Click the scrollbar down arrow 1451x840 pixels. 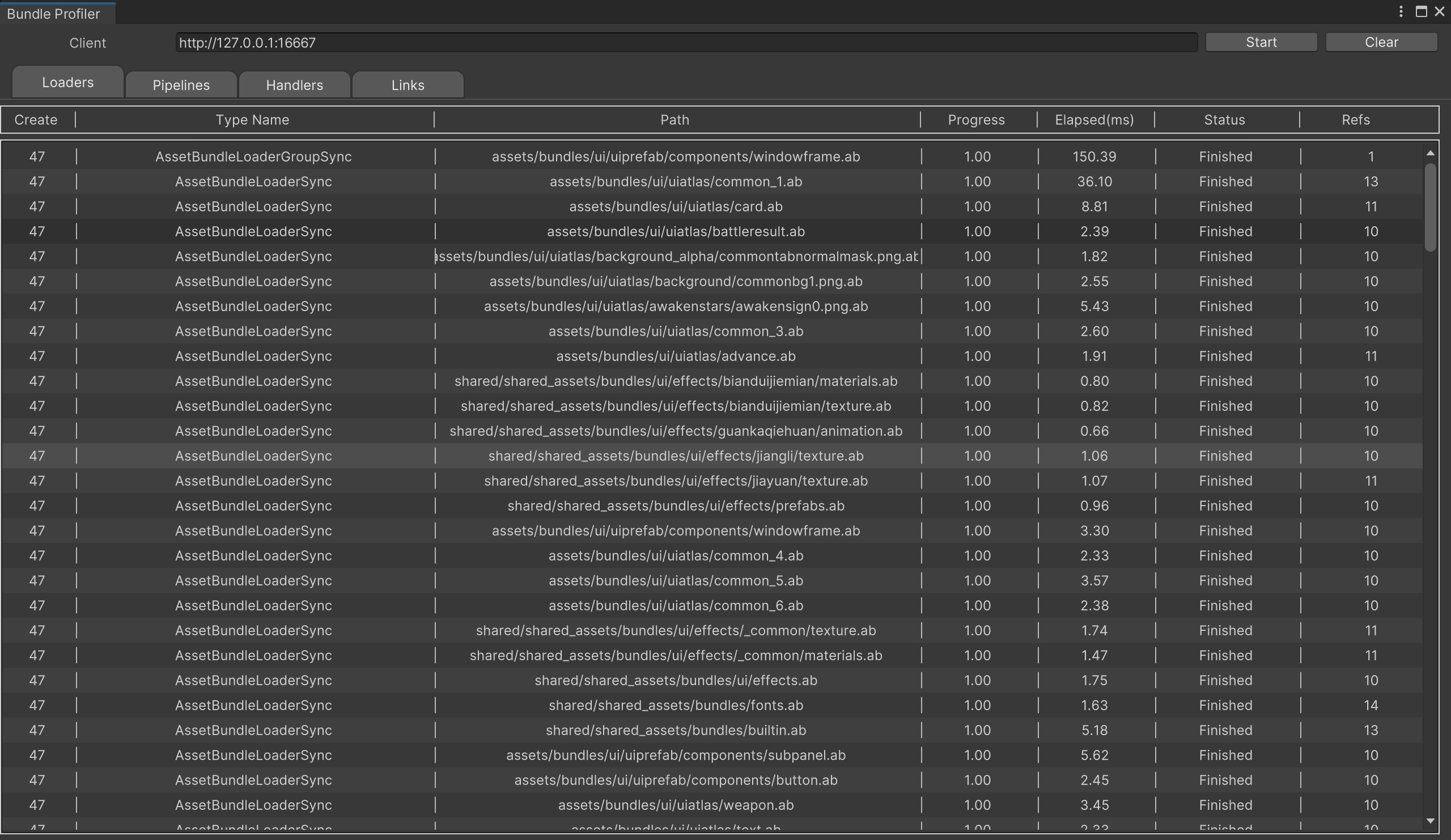pos(1430,820)
